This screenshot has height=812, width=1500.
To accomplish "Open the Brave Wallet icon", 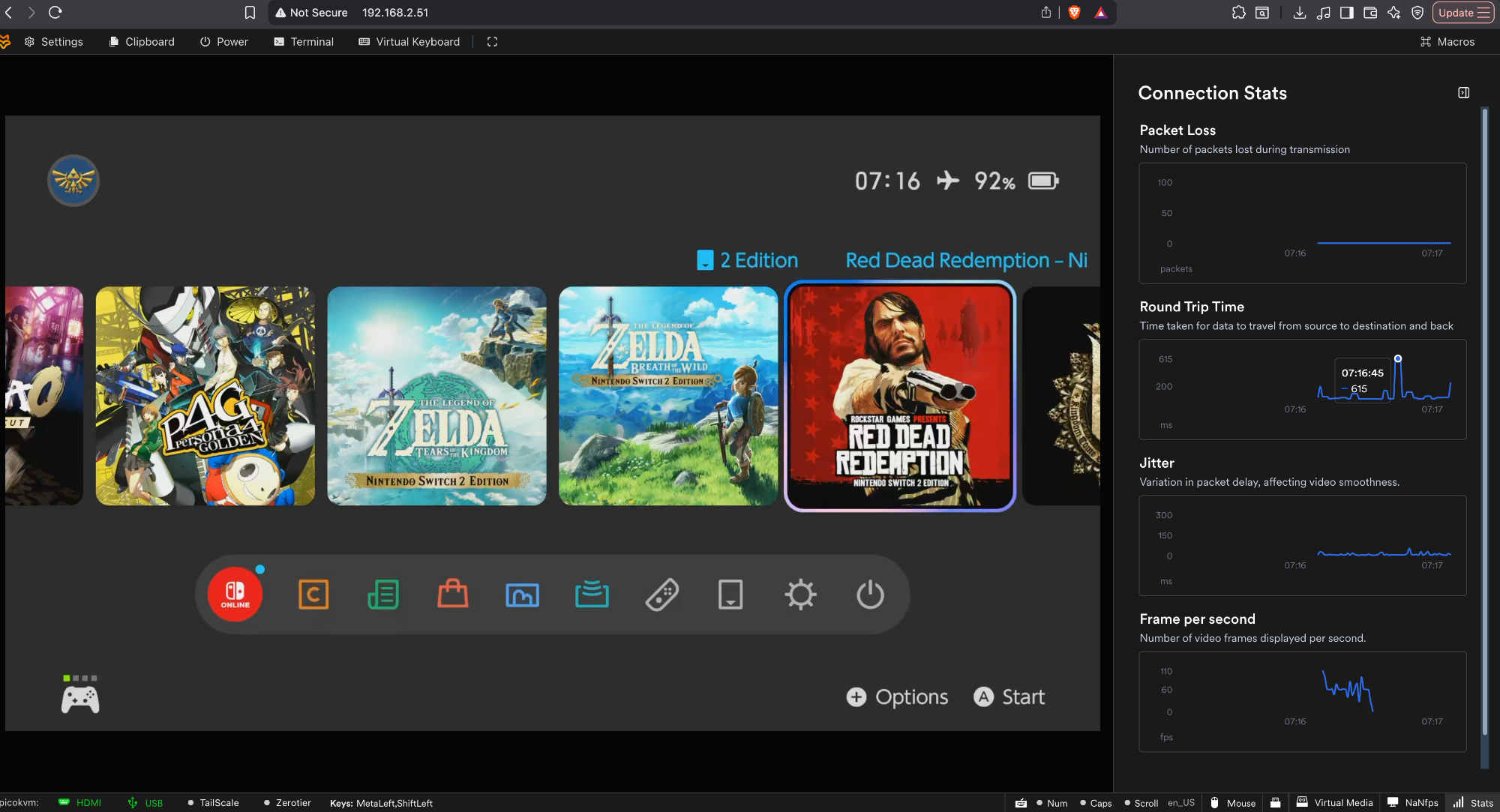I will pyautogui.click(x=1370, y=13).
